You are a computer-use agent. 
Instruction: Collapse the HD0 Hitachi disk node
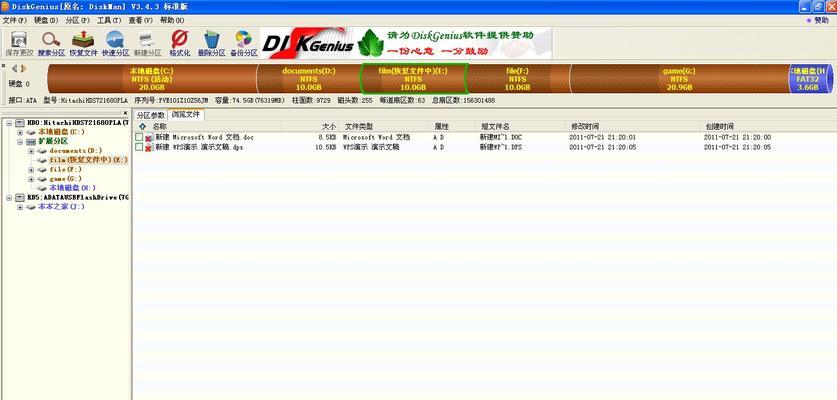pyautogui.click(x=9, y=123)
